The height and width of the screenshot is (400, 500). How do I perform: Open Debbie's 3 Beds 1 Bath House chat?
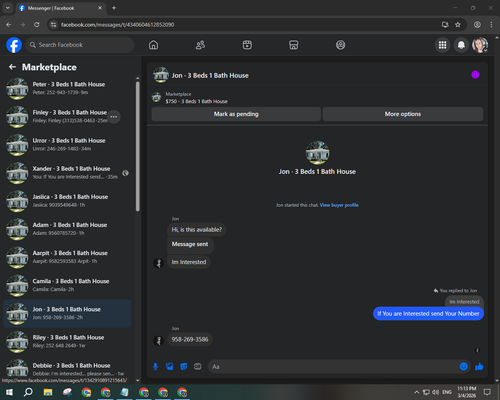68,368
